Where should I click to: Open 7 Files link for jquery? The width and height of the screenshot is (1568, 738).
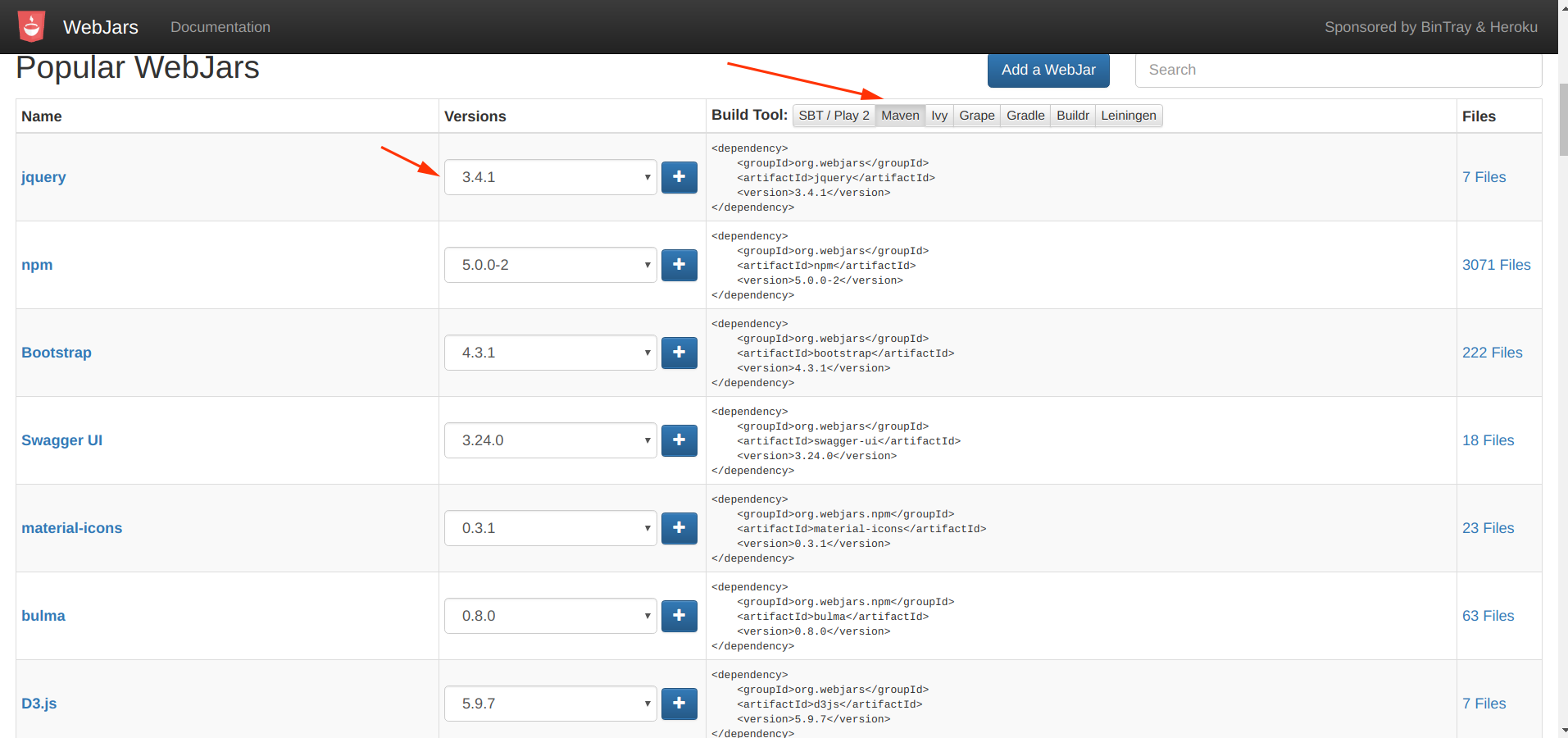(1484, 177)
